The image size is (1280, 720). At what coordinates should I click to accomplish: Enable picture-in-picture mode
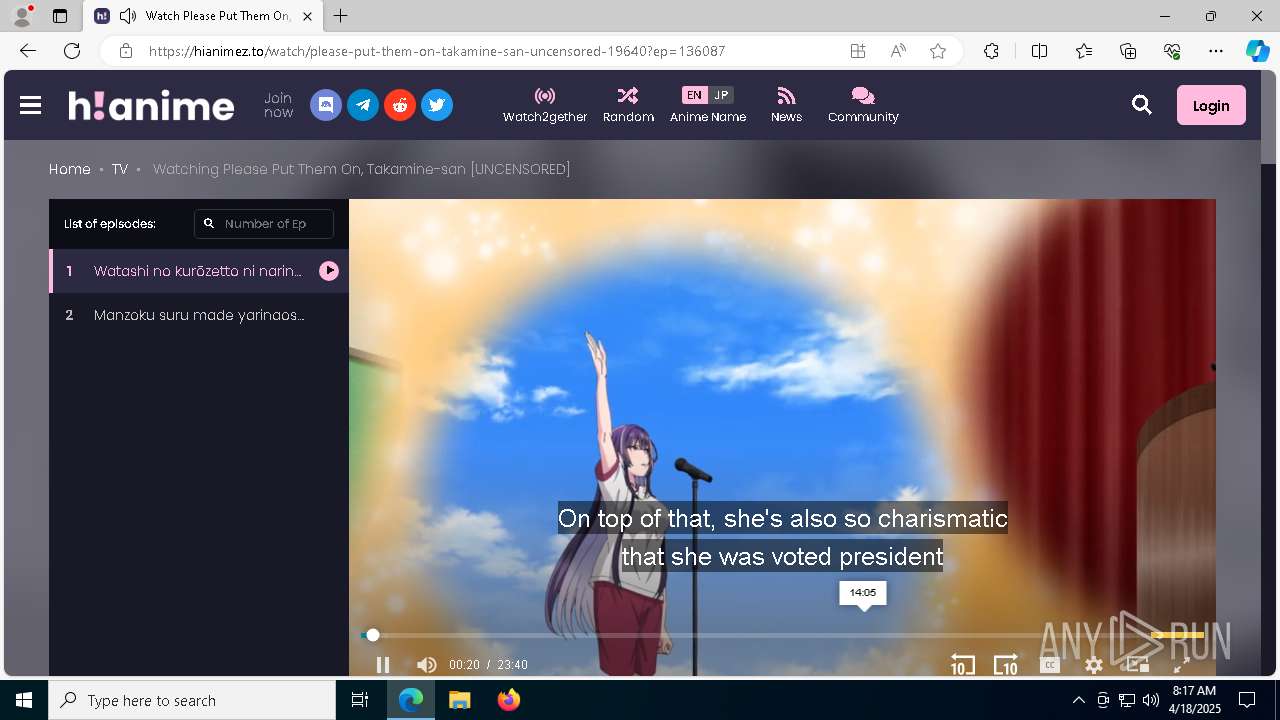1138,665
